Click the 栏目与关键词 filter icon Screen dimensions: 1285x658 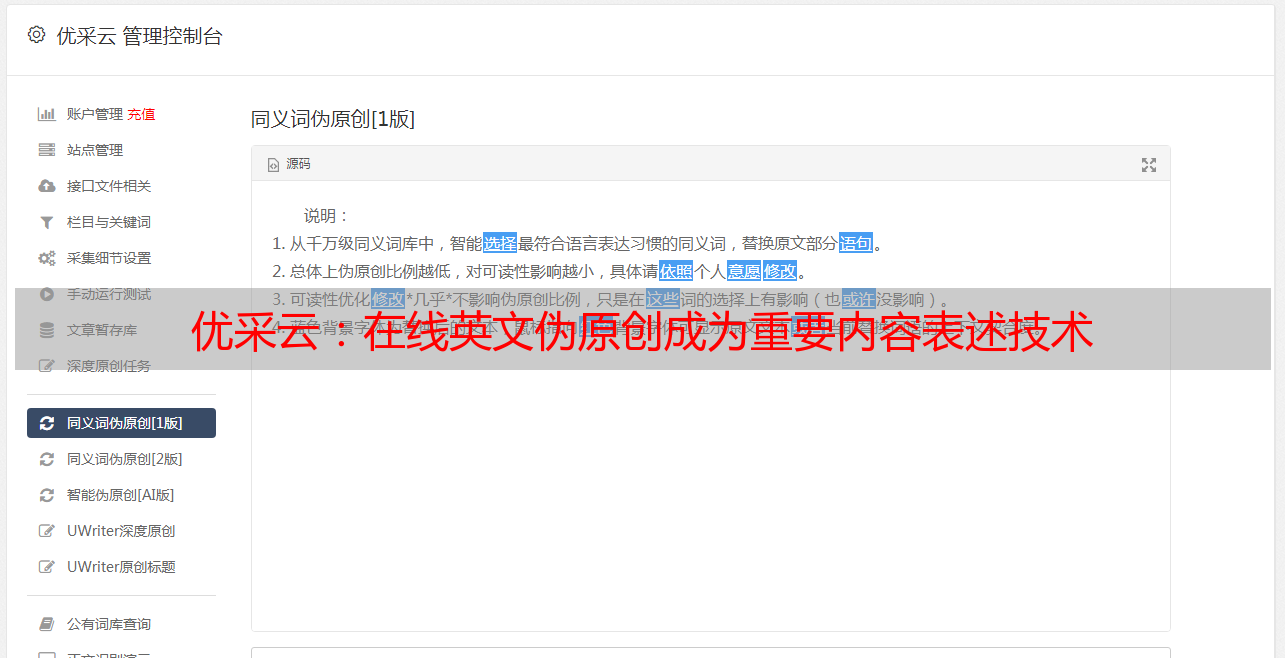(46, 222)
